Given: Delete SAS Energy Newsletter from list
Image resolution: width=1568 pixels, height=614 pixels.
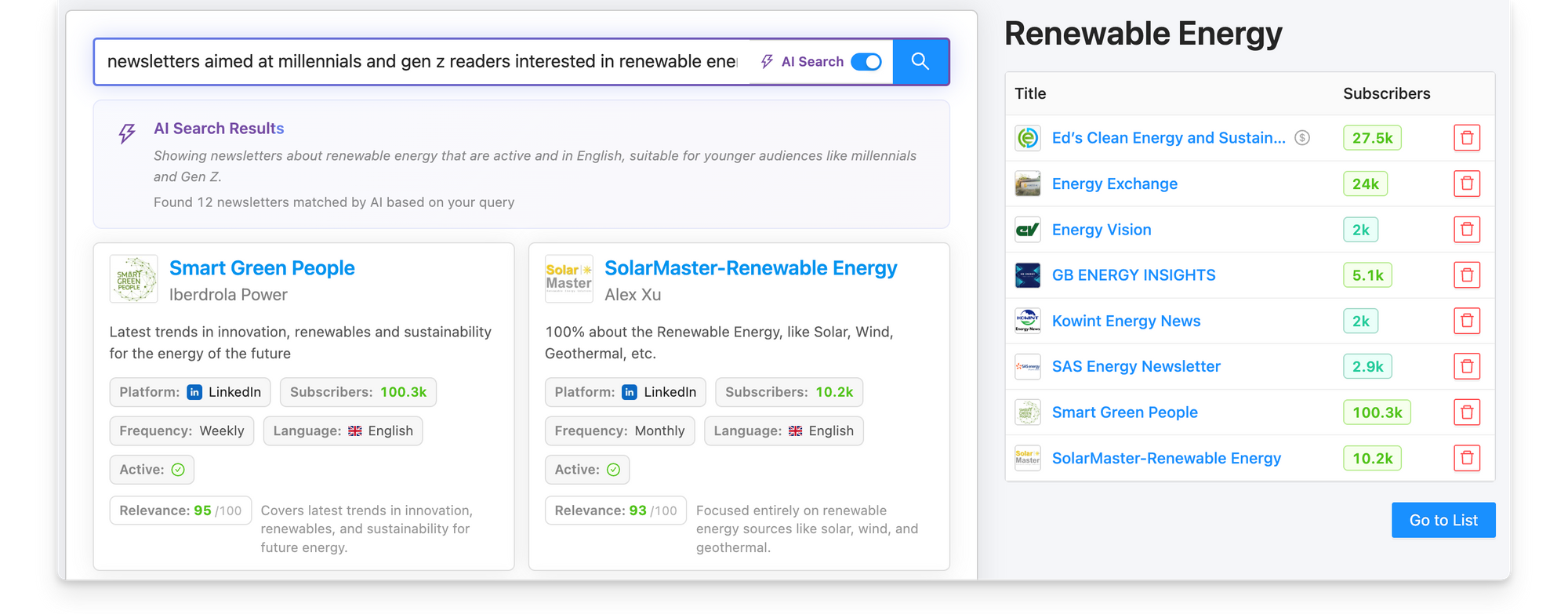Looking at the screenshot, I should point(1467,366).
